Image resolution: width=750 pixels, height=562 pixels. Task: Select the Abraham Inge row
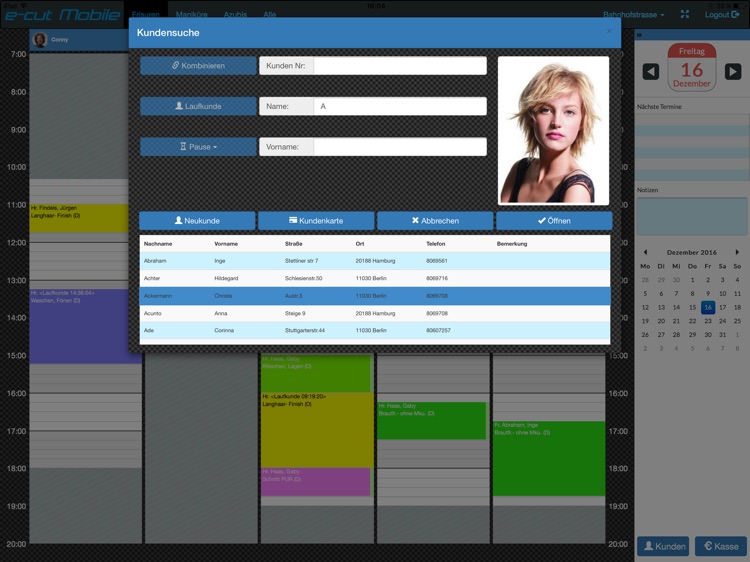pyautogui.click(x=375, y=261)
